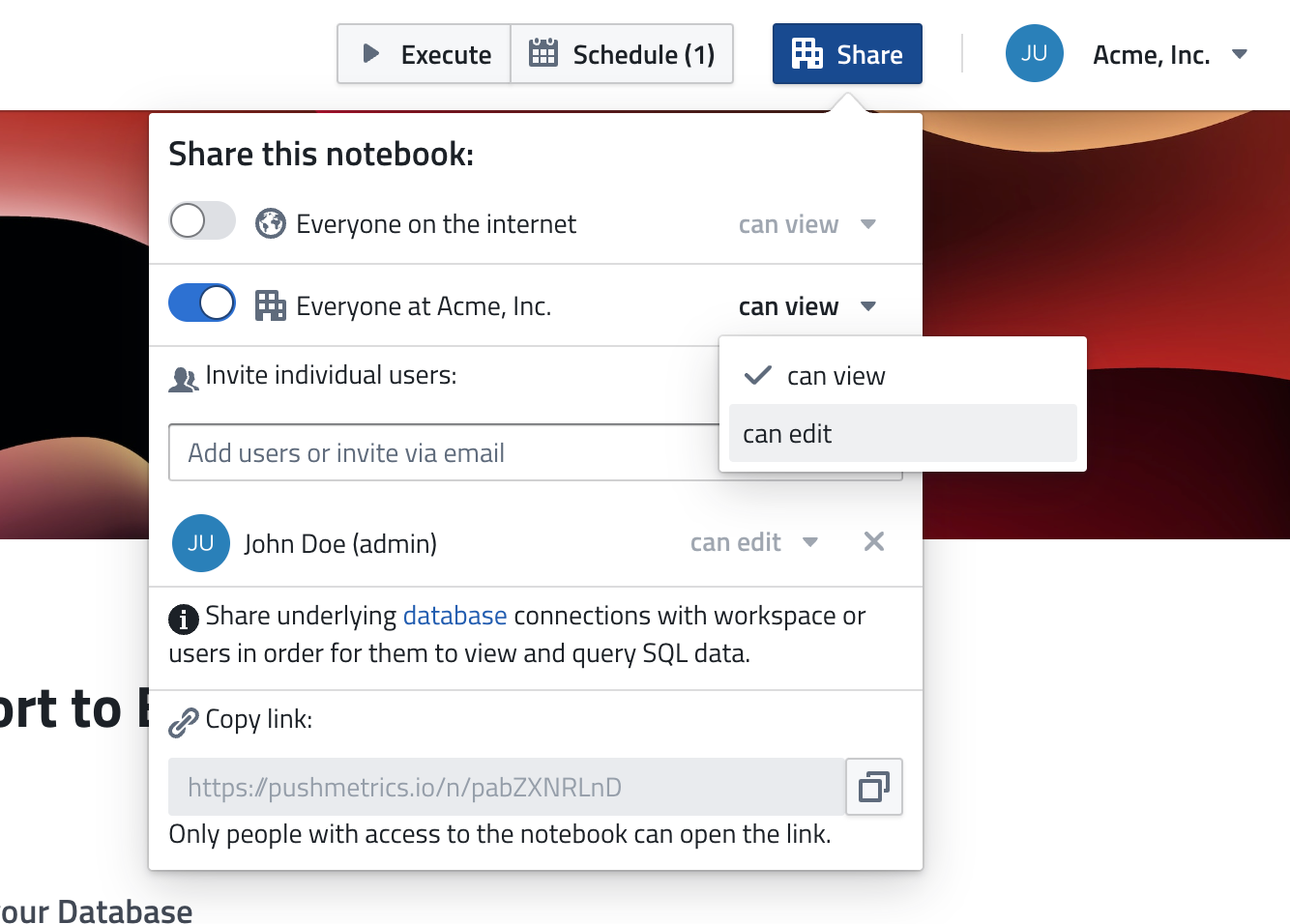Click the chain link icon by Copy link
1290x924 pixels.
tap(183, 722)
